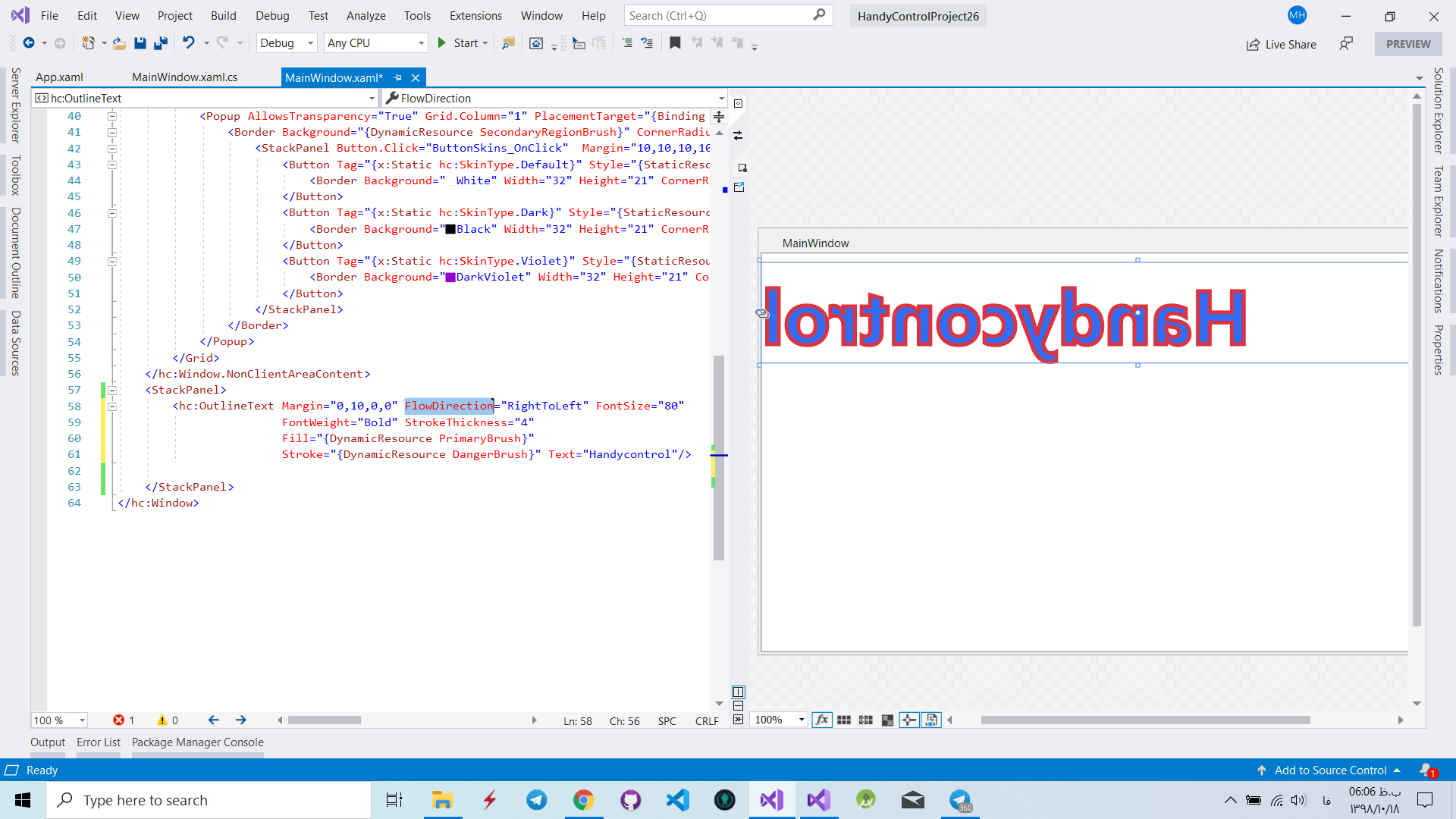Enable snapping to snaplines in the designer

point(909,720)
